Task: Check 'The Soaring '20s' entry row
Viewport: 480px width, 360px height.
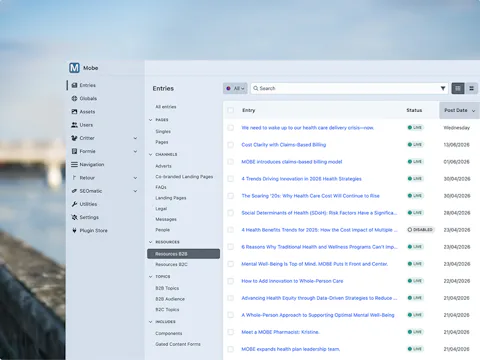Action: point(230,196)
